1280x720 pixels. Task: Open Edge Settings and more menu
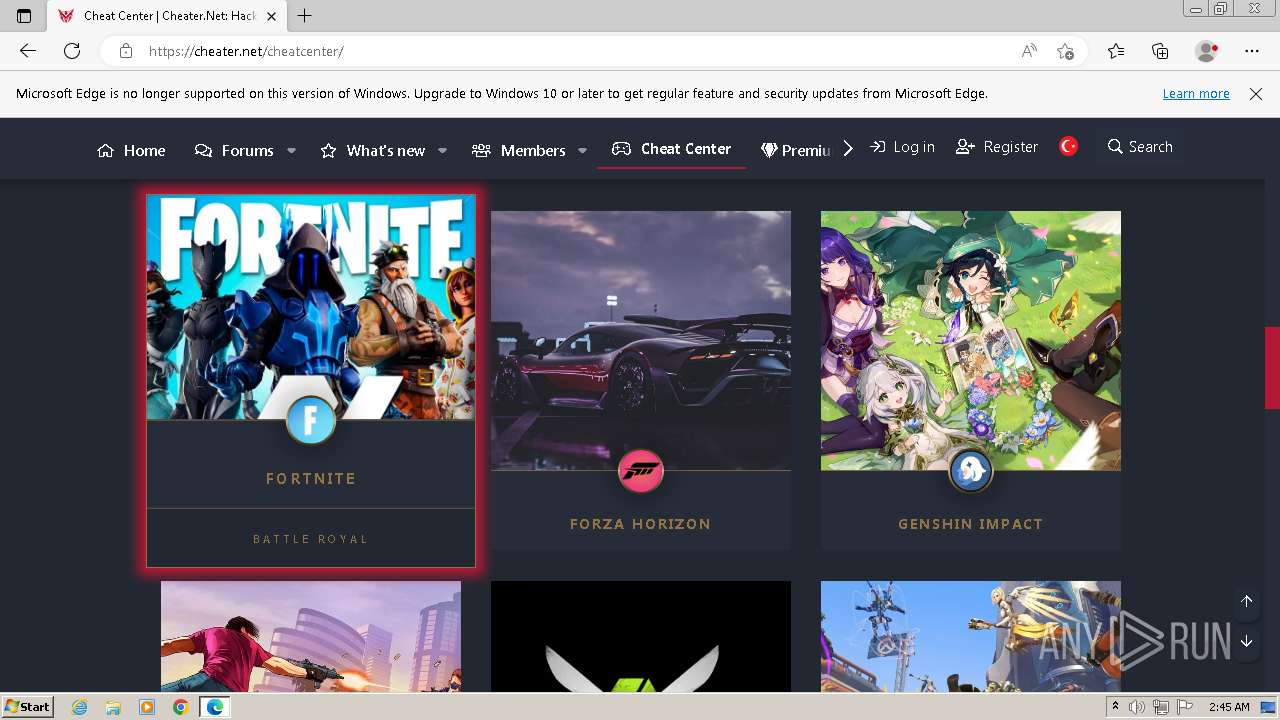click(1252, 51)
